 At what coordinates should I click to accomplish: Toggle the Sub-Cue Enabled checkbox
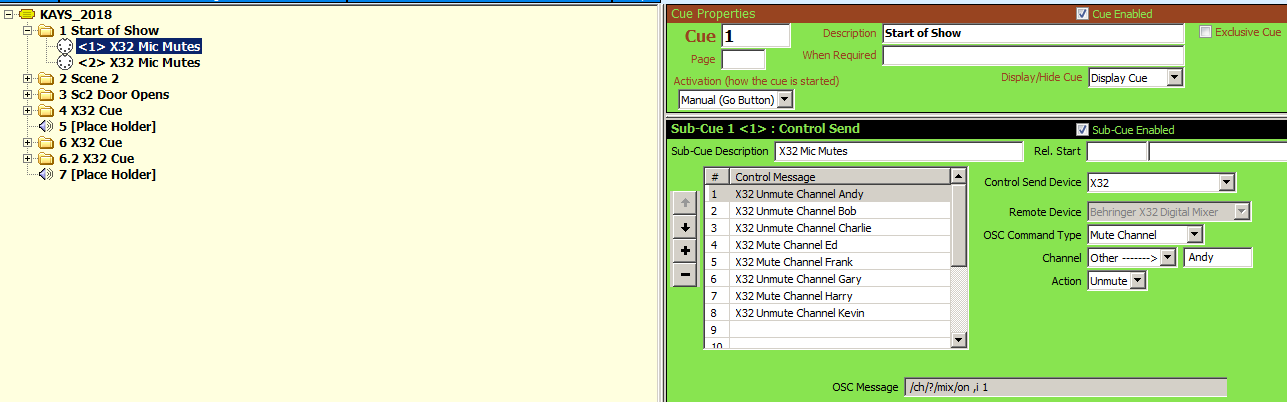coord(1082,130)
